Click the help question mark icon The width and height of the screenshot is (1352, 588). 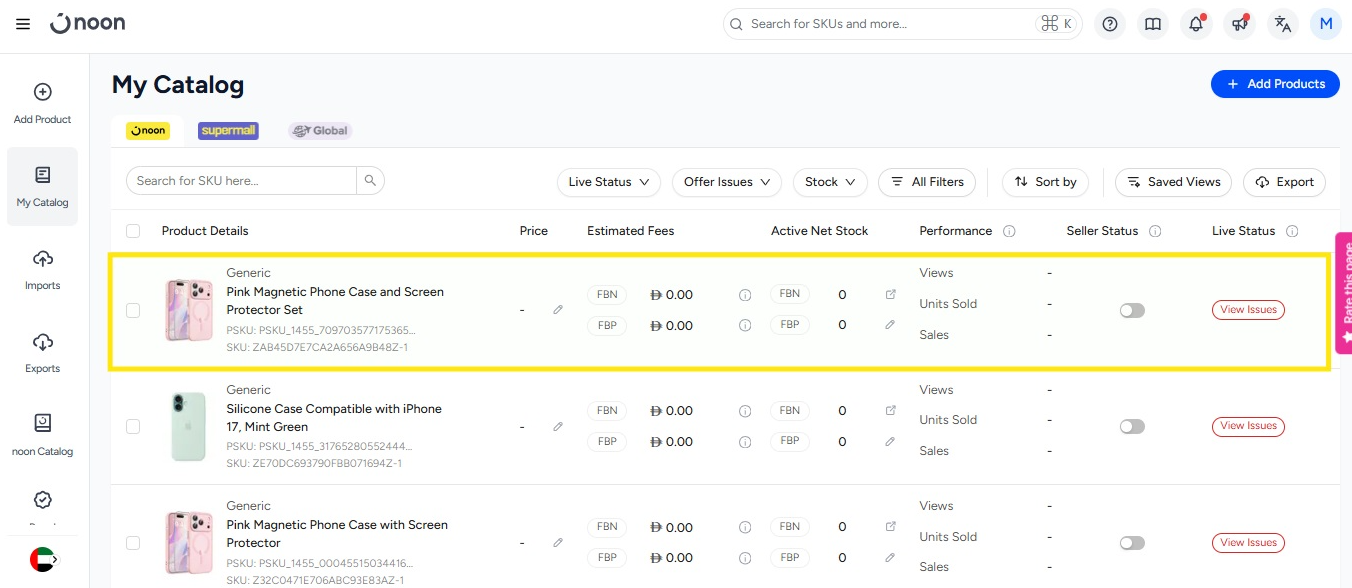click(x=1109, y=24)
